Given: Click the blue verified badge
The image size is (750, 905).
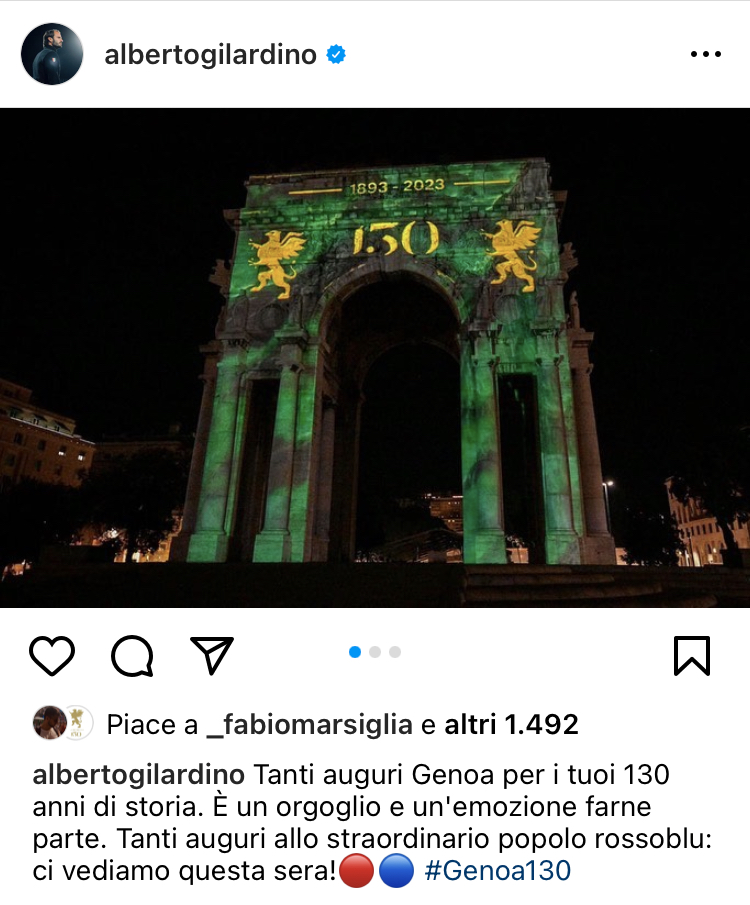Looking at the screenshot, I should [x=336, y=55].
